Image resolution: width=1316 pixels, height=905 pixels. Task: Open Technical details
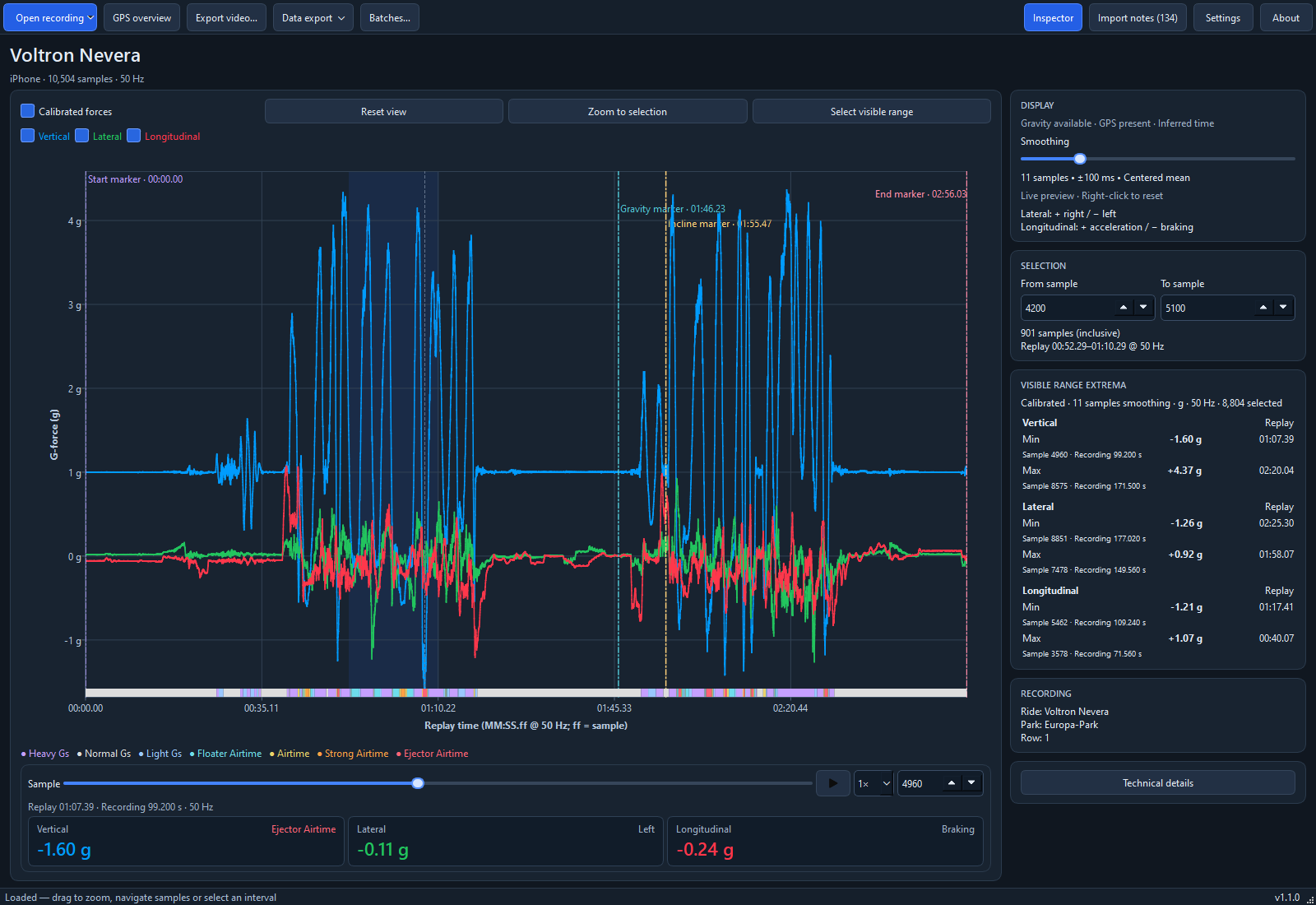point(1158,782)
